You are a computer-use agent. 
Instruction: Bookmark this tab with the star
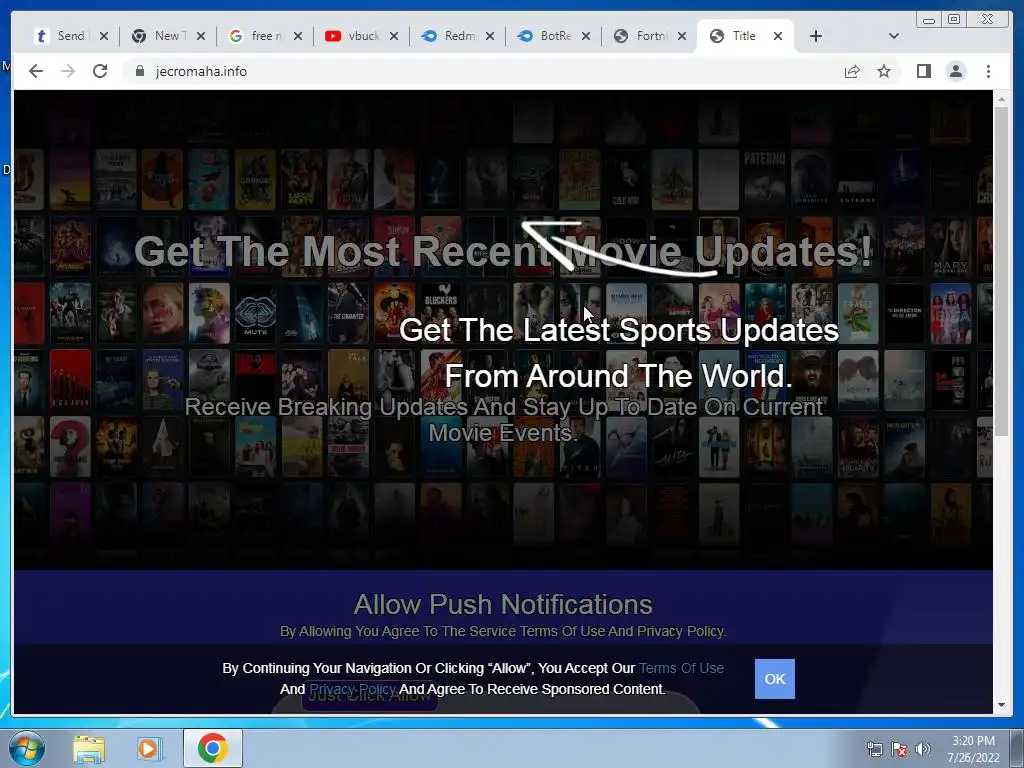pyautogui.click(x=884, y=71)
